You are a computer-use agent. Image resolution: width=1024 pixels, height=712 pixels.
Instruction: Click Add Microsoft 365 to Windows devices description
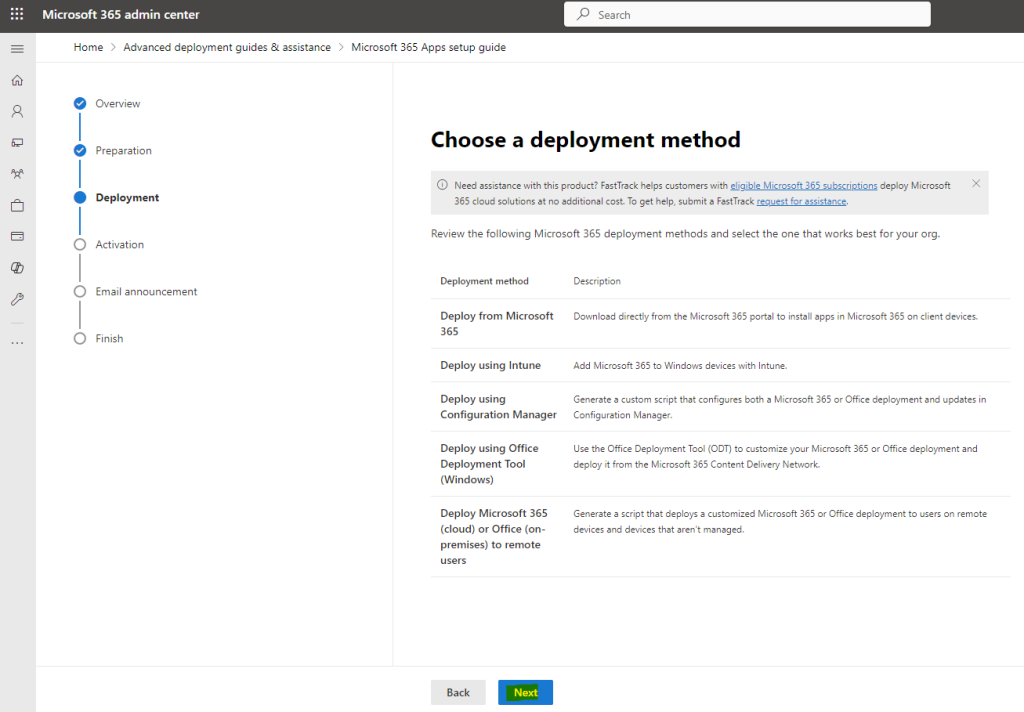click(x=680, y=366)
